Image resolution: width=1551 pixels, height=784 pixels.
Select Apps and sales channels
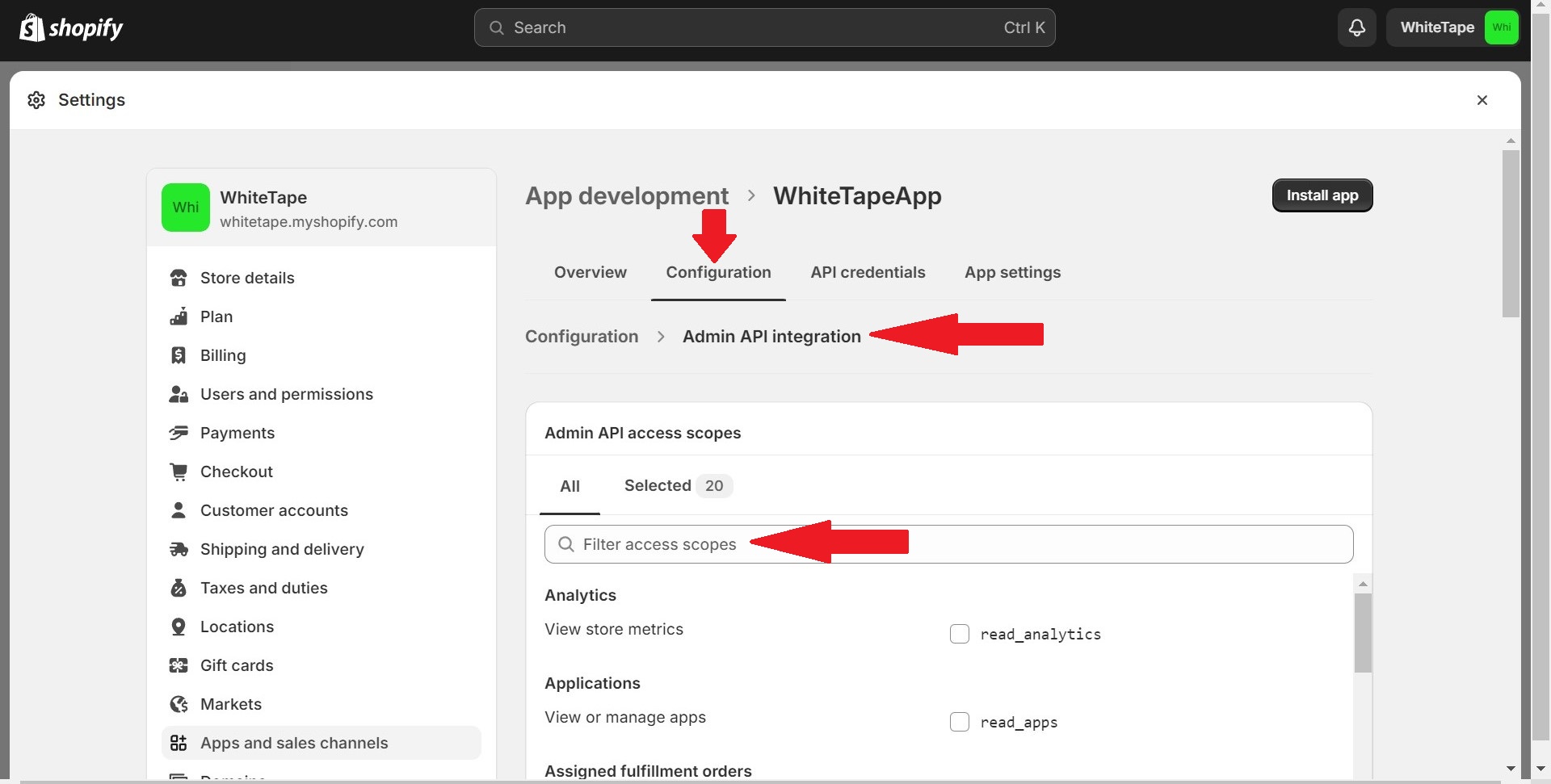pyautogui.click(x=322, y=743)
